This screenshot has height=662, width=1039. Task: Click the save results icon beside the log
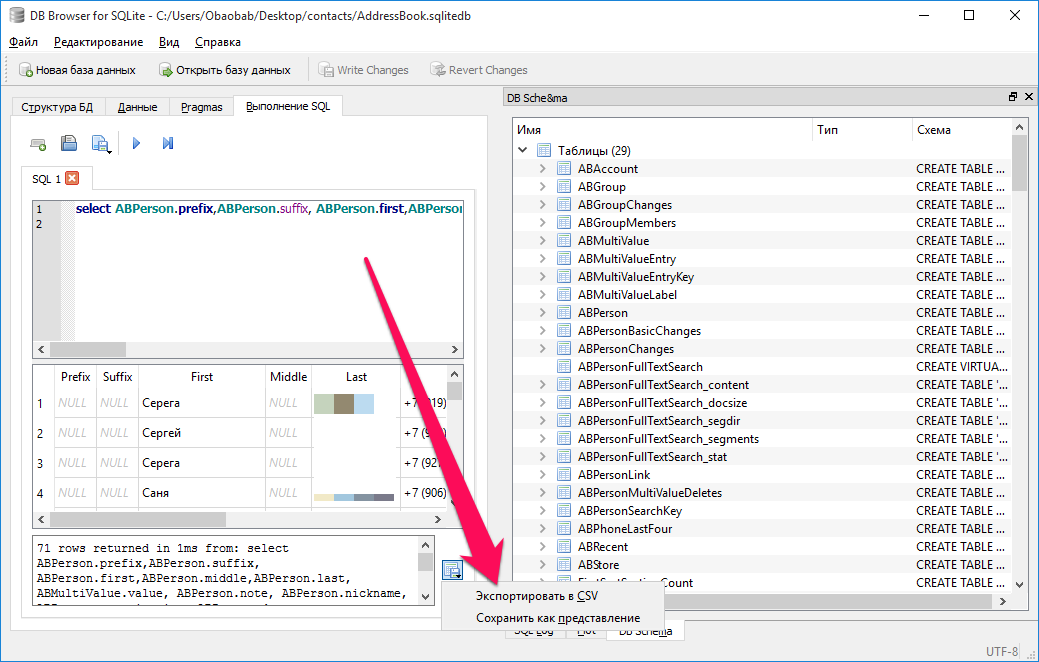453,570
